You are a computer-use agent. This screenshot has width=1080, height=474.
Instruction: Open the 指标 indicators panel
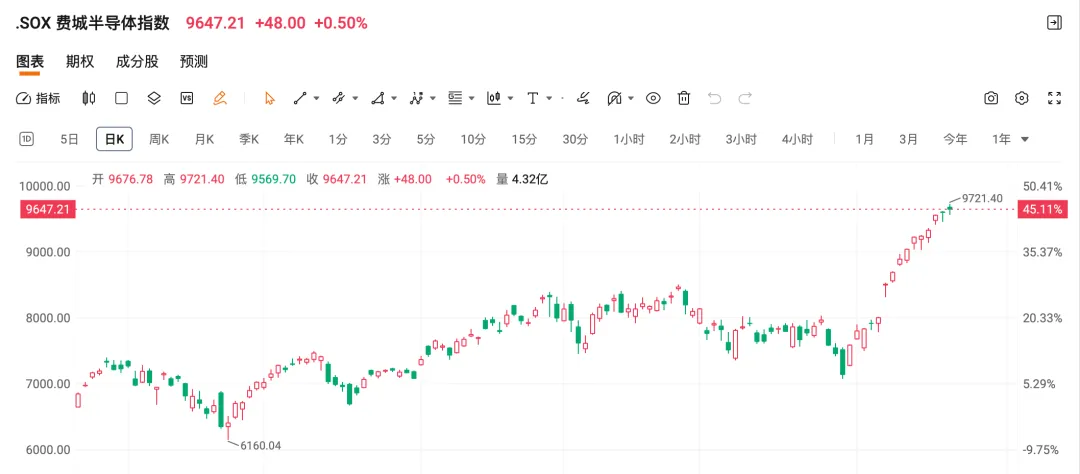38,98
